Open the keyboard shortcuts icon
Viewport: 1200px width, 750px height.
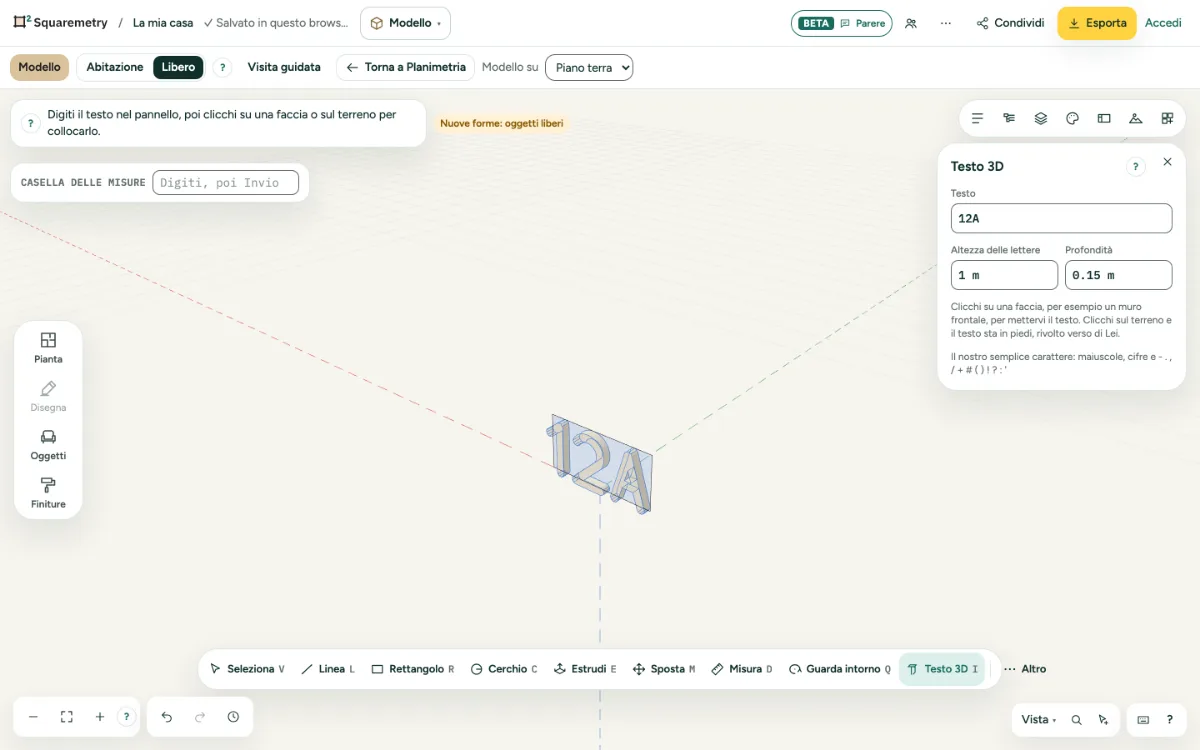1143,720
